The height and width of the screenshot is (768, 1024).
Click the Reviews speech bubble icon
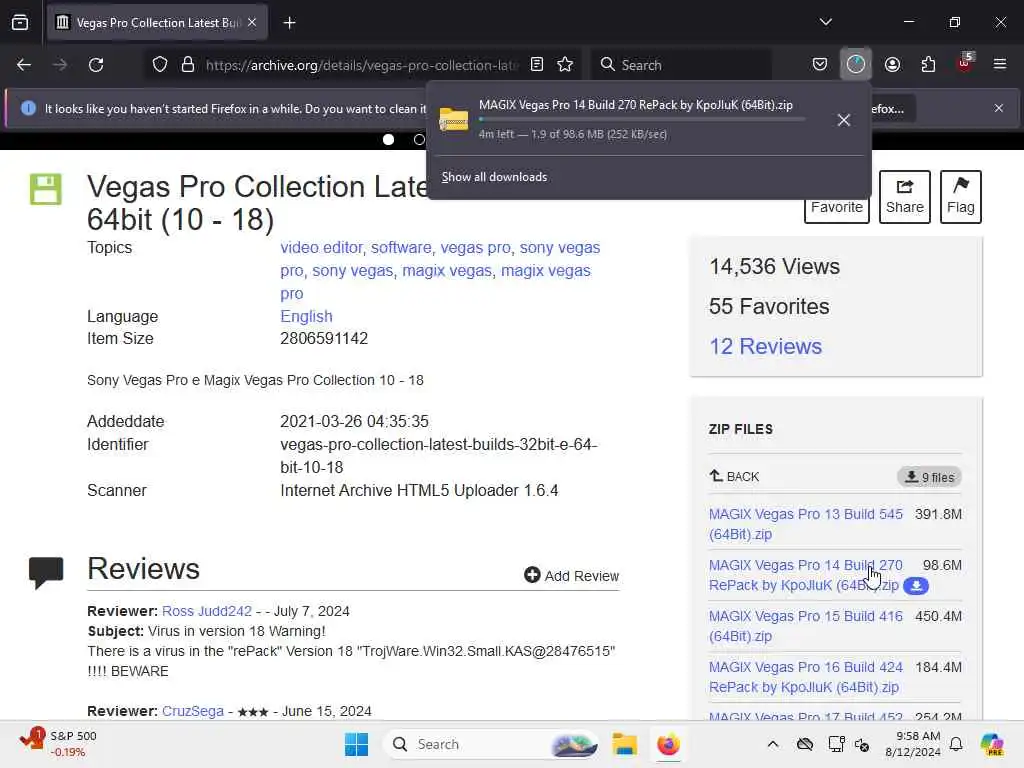point(46,572)
